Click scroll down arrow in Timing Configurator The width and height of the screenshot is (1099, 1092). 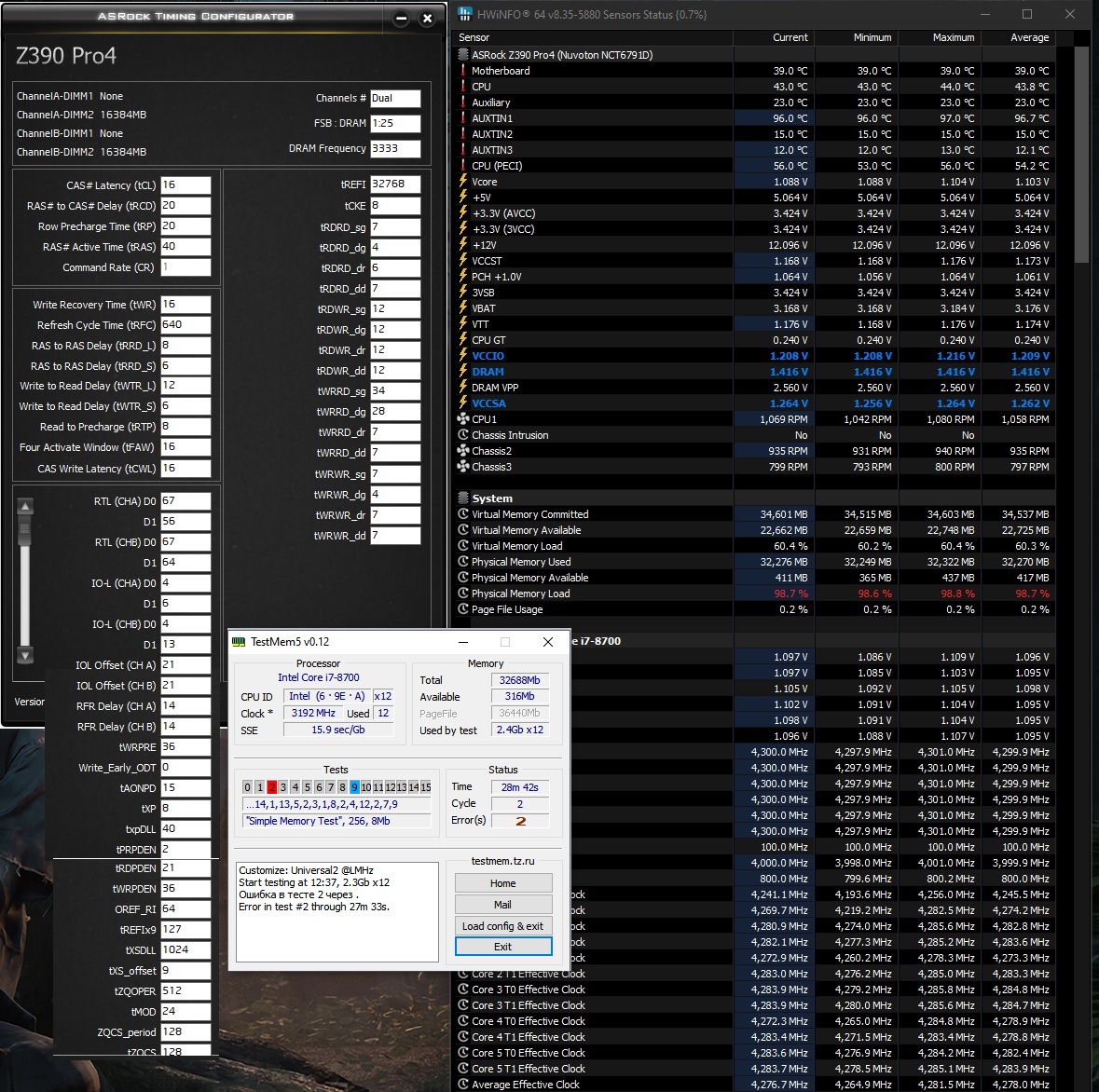[25, 656]
